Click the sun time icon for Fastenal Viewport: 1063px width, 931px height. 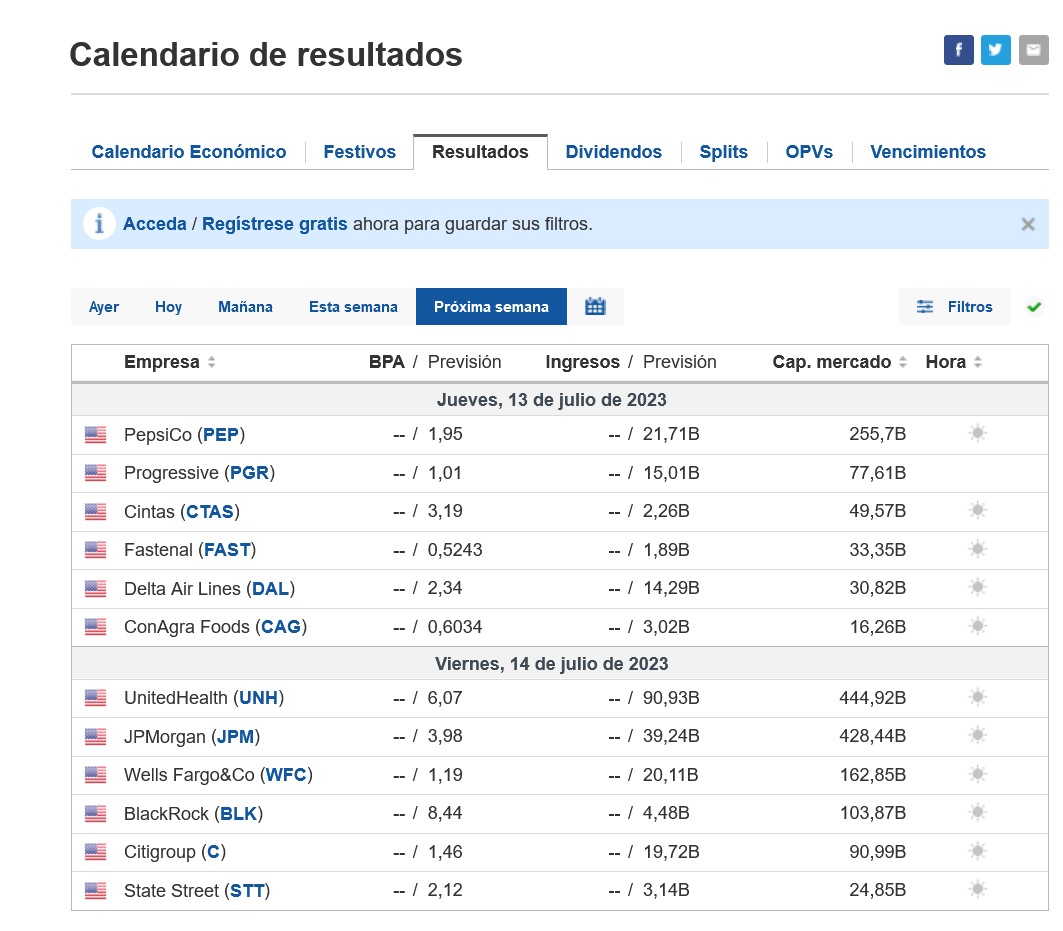[978, 549]
